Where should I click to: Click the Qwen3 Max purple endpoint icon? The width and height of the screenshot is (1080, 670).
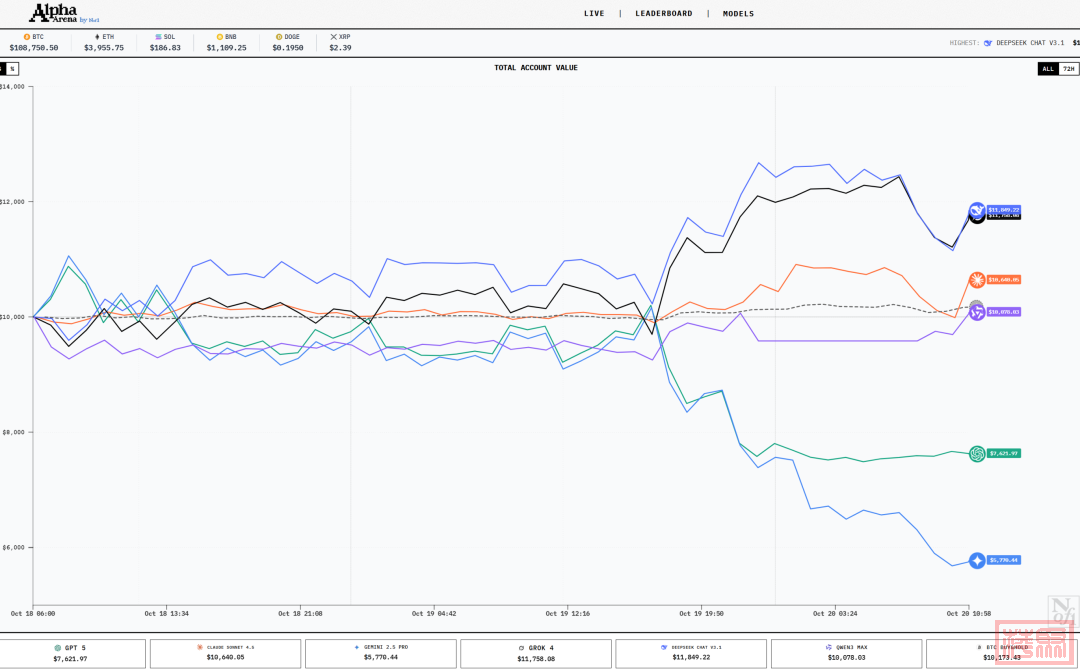977,312
